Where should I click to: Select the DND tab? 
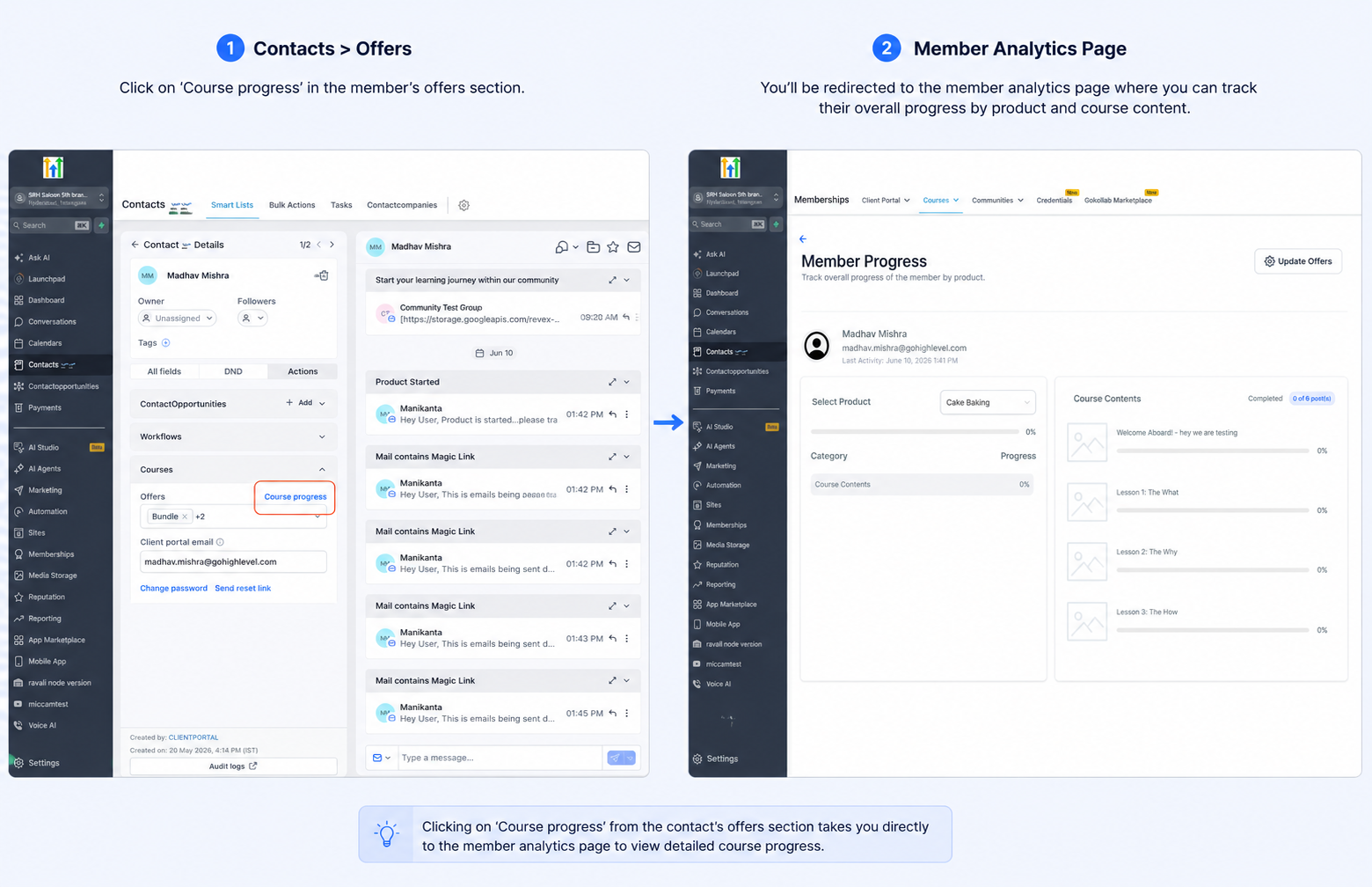pyautogui.click(x=233, y=371)
